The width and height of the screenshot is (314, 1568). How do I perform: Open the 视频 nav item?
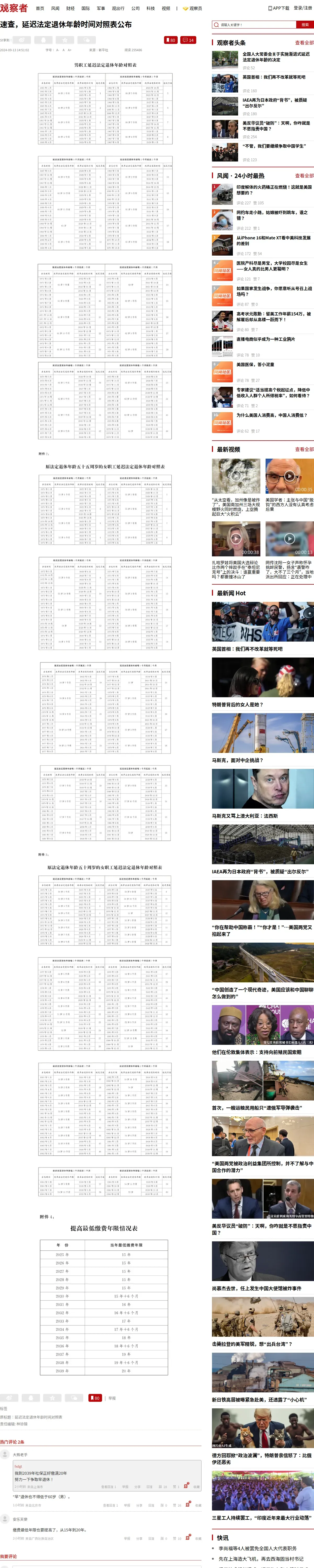(x=166, y=9)
